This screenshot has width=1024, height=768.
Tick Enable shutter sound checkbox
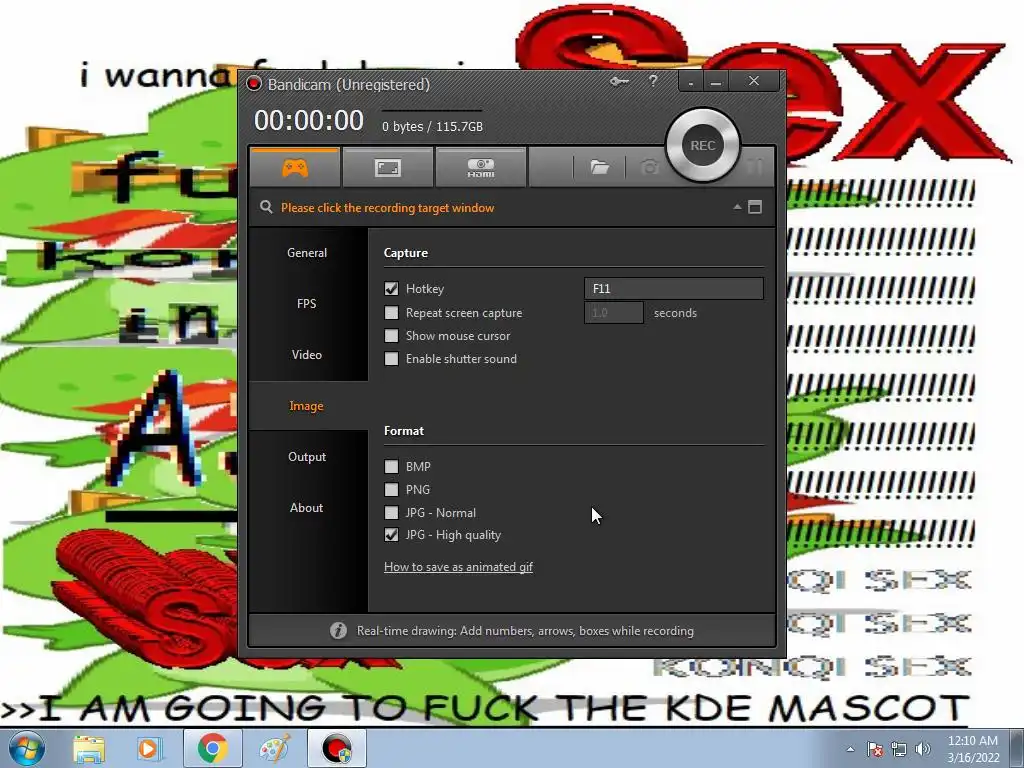tap(391, 359)
